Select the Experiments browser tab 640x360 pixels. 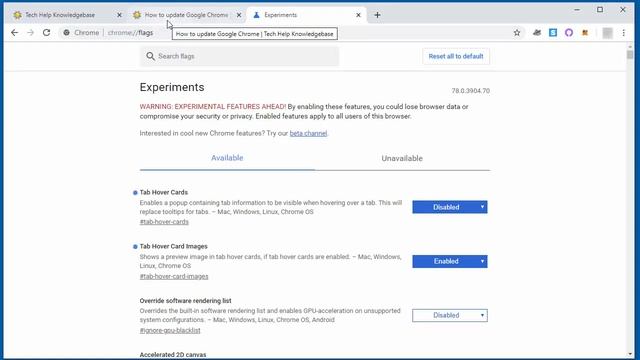coord(306,15)
